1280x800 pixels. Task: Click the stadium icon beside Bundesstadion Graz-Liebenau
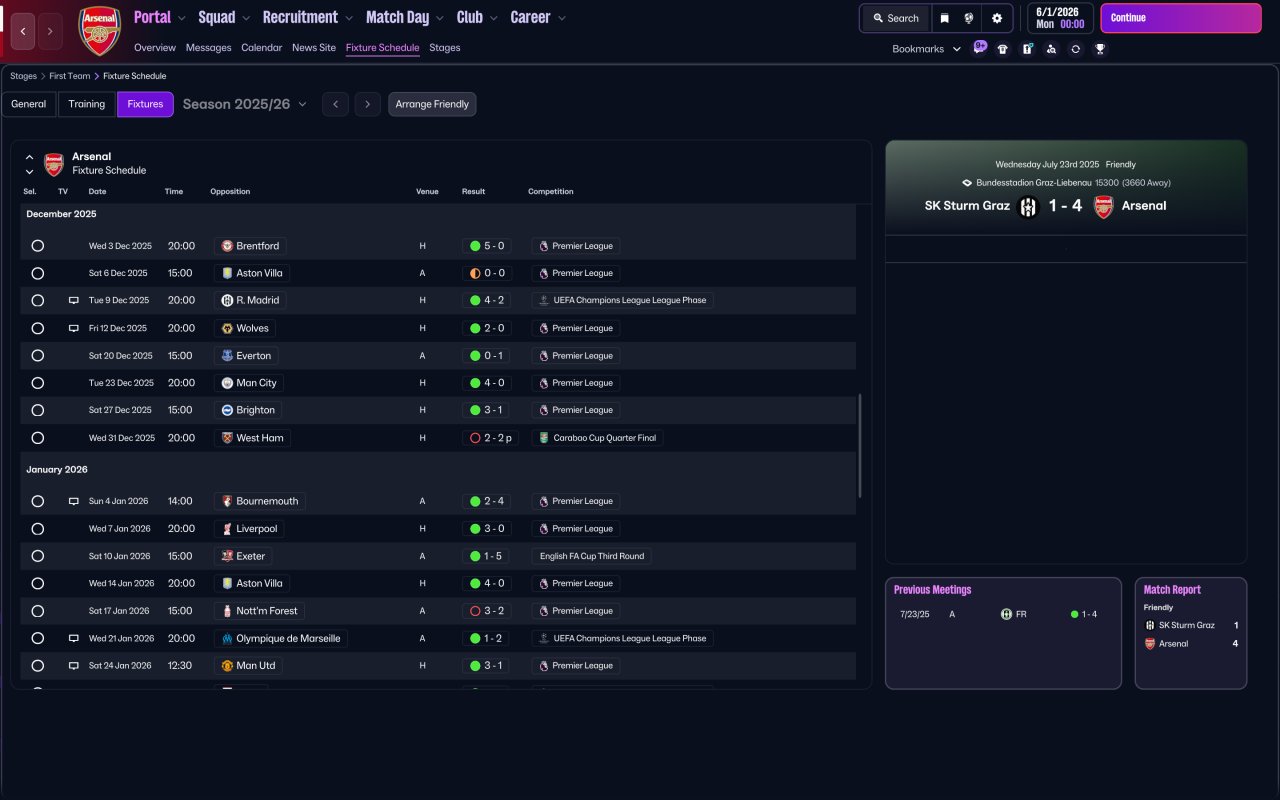[967, 183]
